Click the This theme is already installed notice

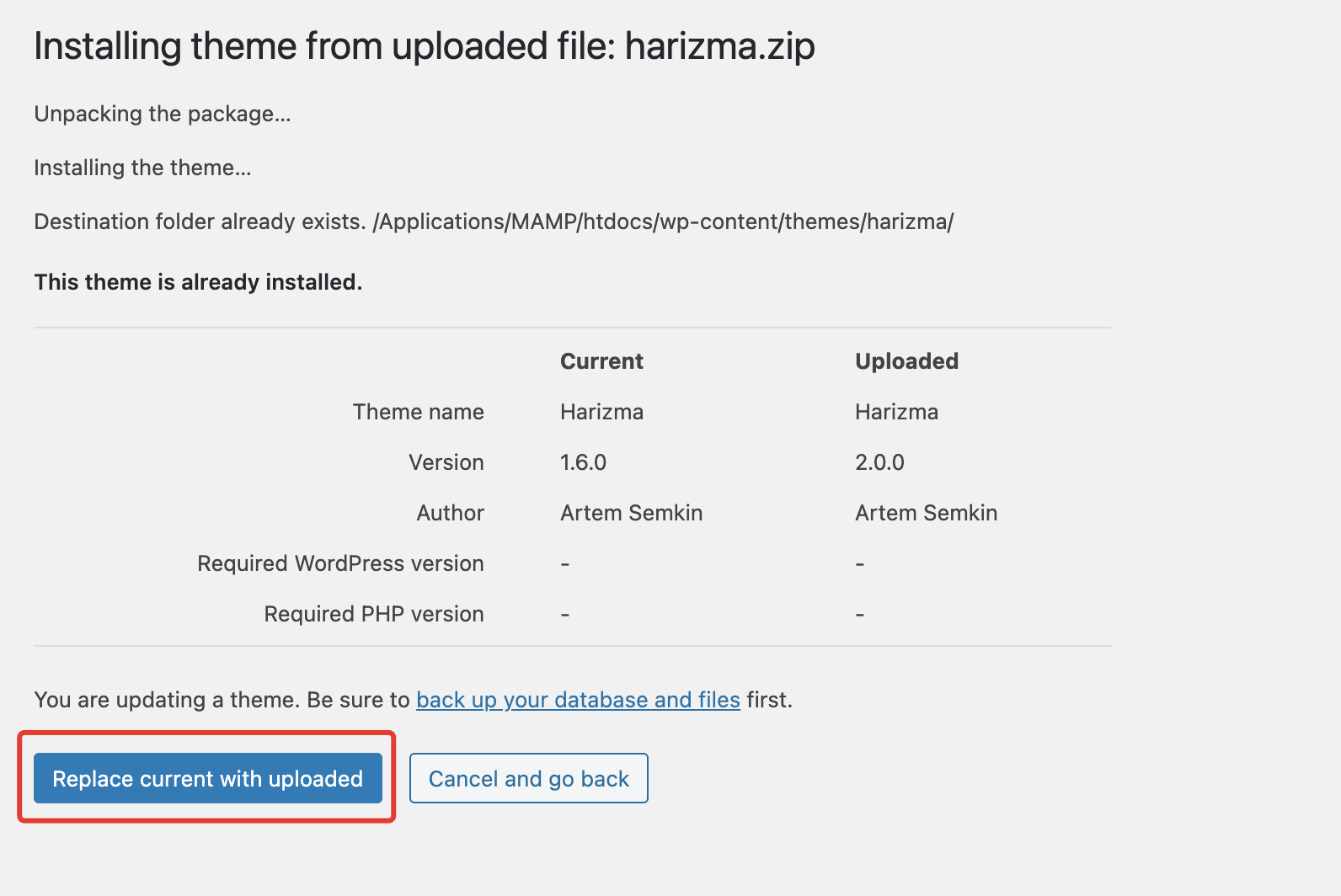pyautogui.click(x=198, y=282)
